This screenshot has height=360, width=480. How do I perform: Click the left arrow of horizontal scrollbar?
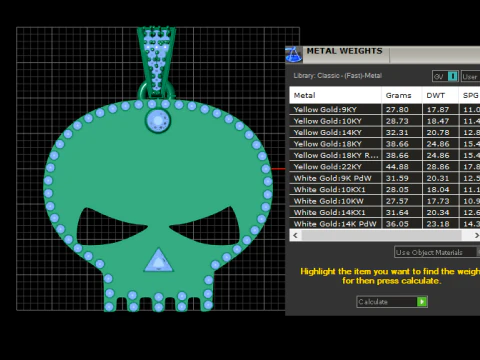tap(295, 235)
